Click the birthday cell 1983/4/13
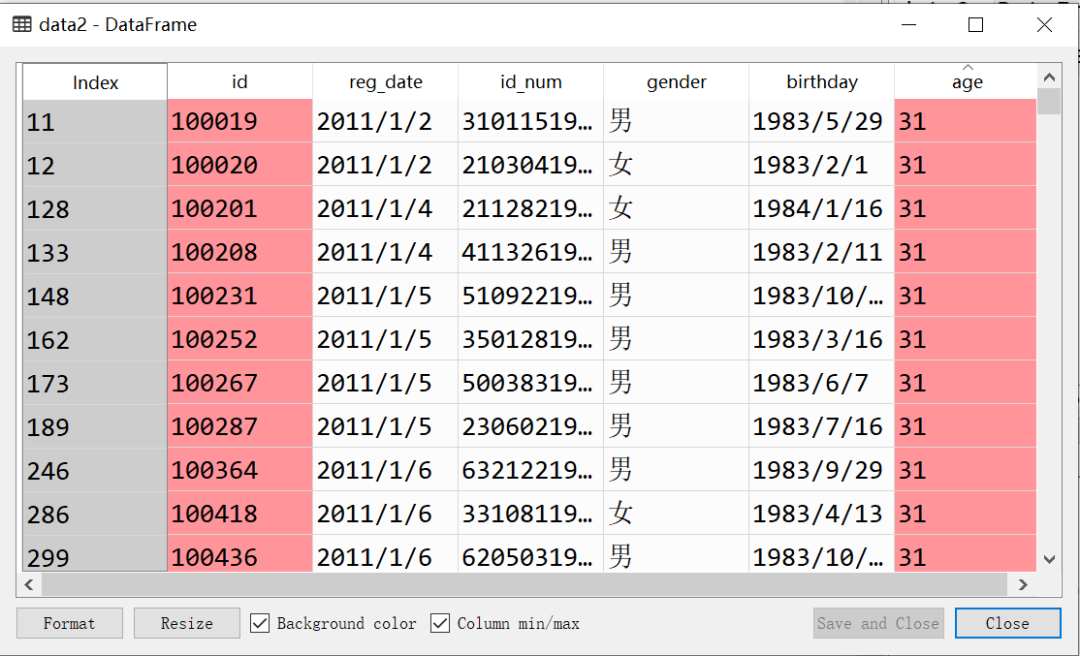 point(821,513)
